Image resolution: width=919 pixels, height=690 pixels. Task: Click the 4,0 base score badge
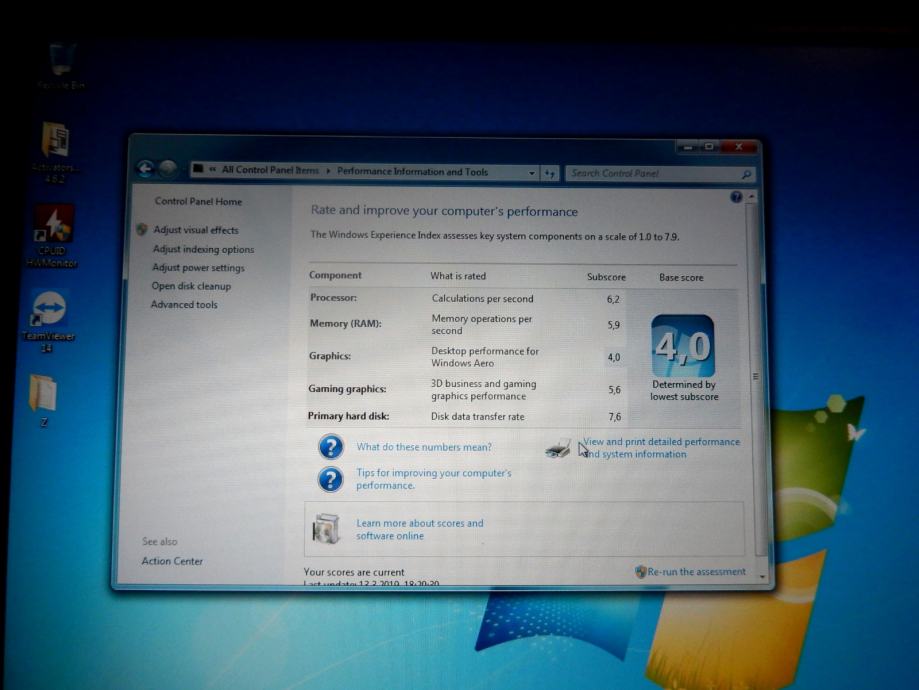coord(683,346)
